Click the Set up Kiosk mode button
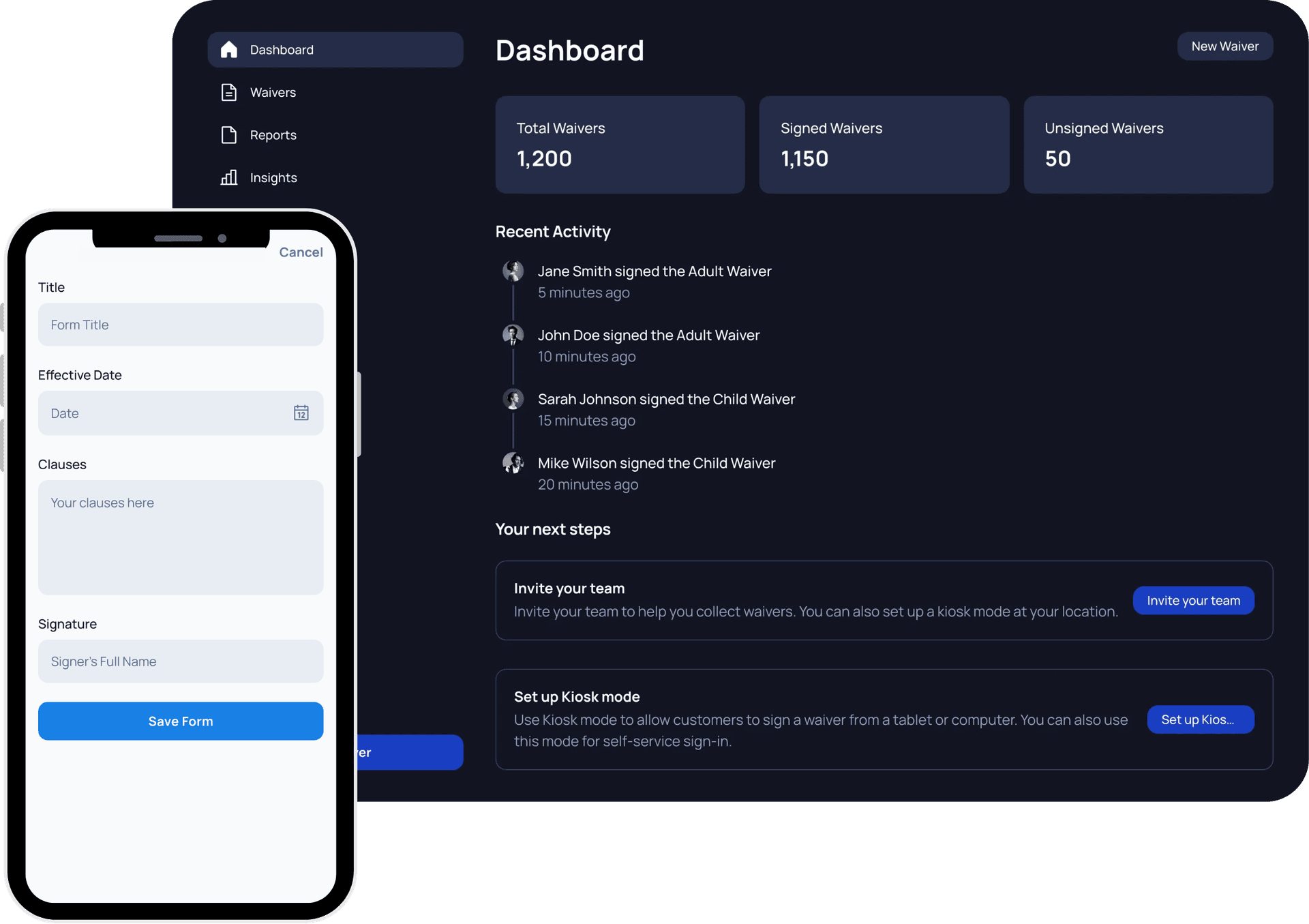Viewport: 1309px width, 924px height. coord(1199,719)
